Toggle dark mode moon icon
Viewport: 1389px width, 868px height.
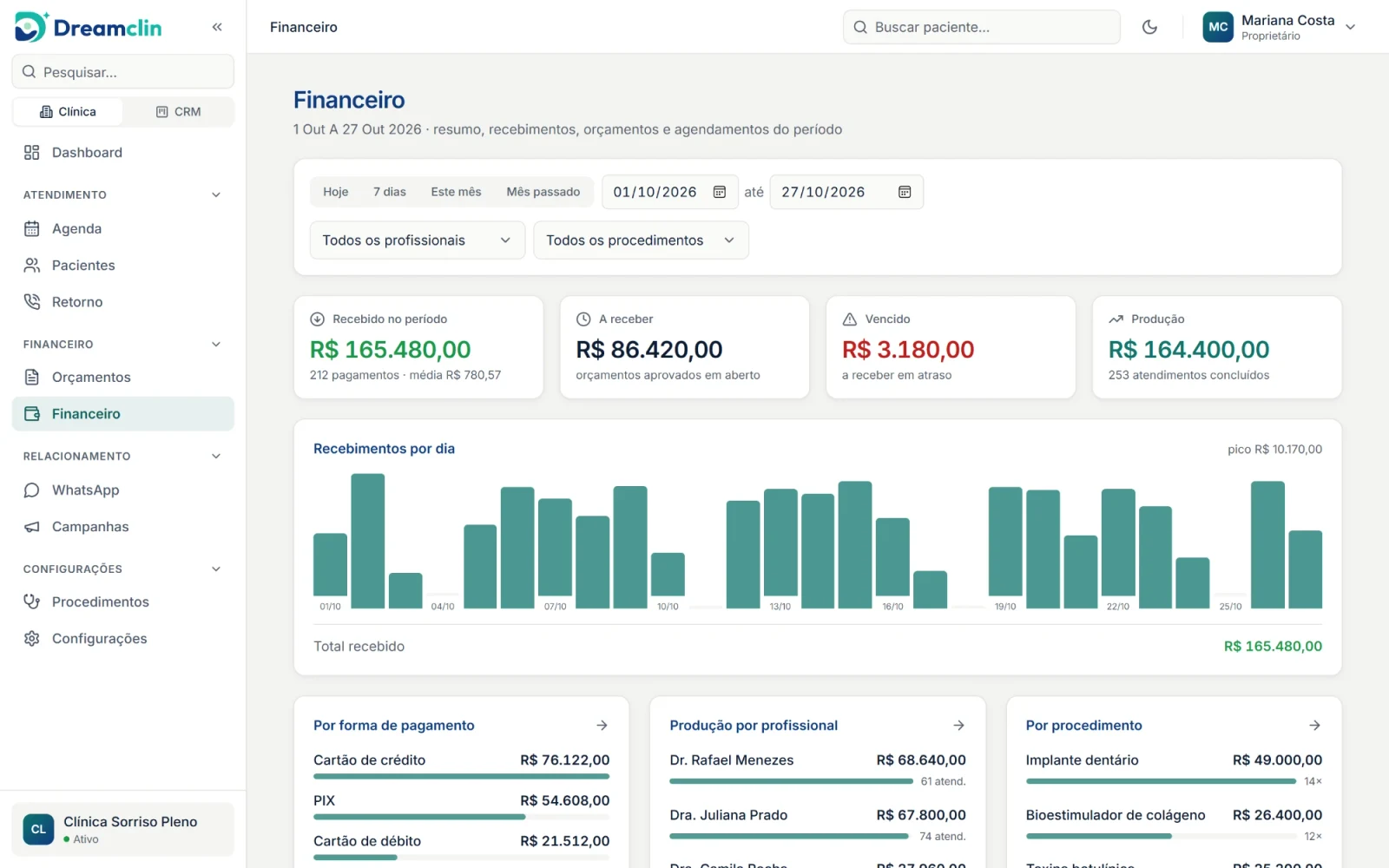1149,27
